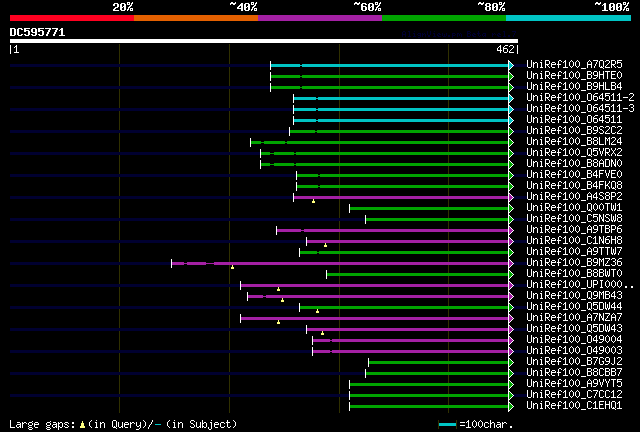Click the cyan ~100% identity legend segment
This screenshot has height=432, width=640.
click(569, 18)
